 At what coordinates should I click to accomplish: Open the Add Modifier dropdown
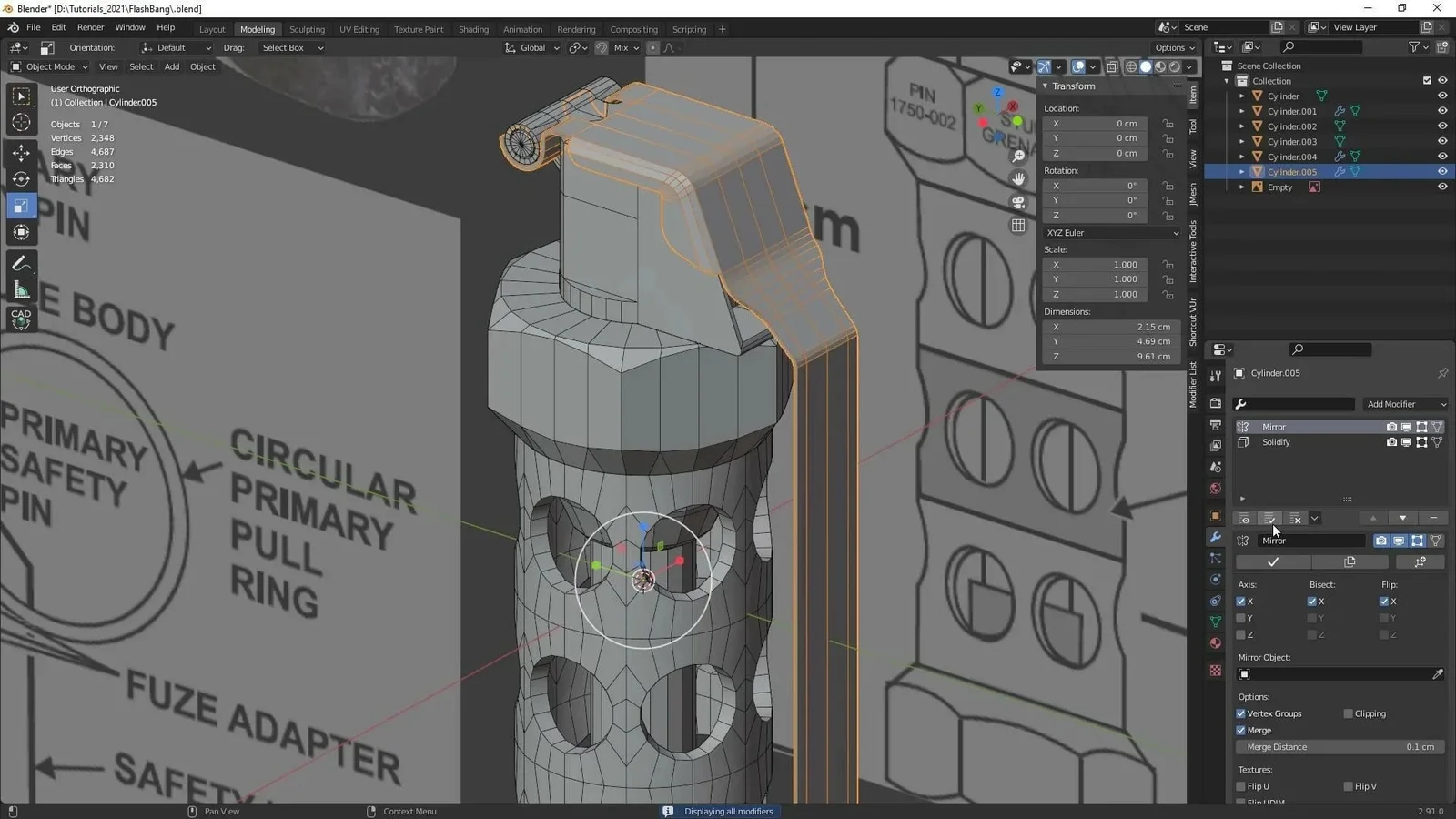pyautogui.click(x=1404, y=404)
